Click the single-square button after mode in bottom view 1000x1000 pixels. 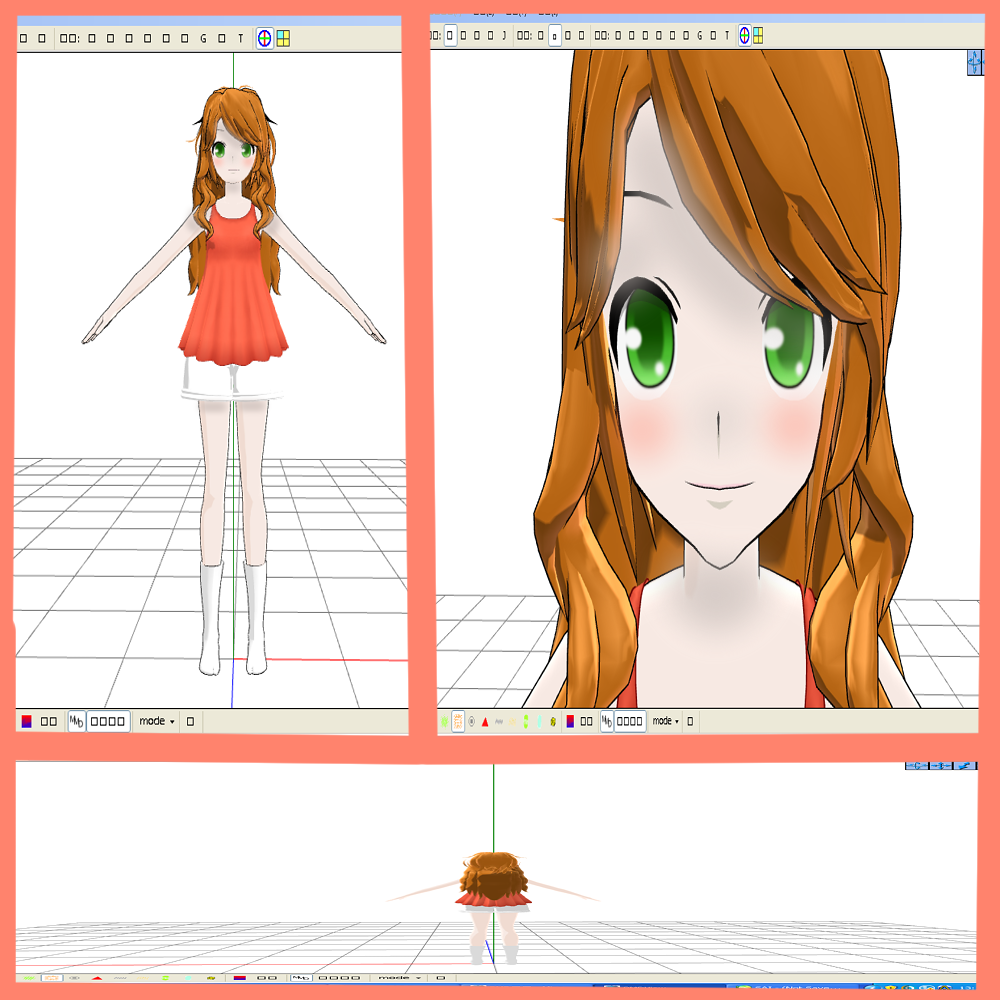tap(440, 978)
